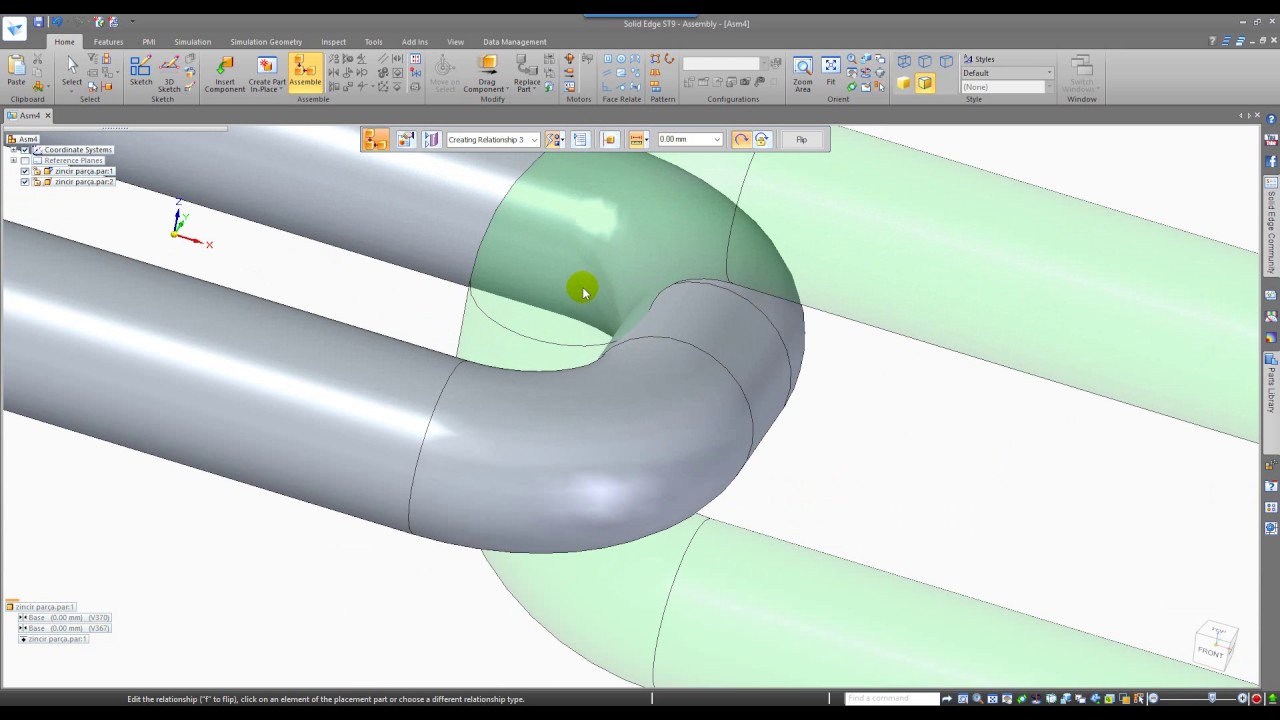Viewport: 1280px width, 720px height.
Task: Open the offset type dropdown on command bar
Action: [646, 140]
